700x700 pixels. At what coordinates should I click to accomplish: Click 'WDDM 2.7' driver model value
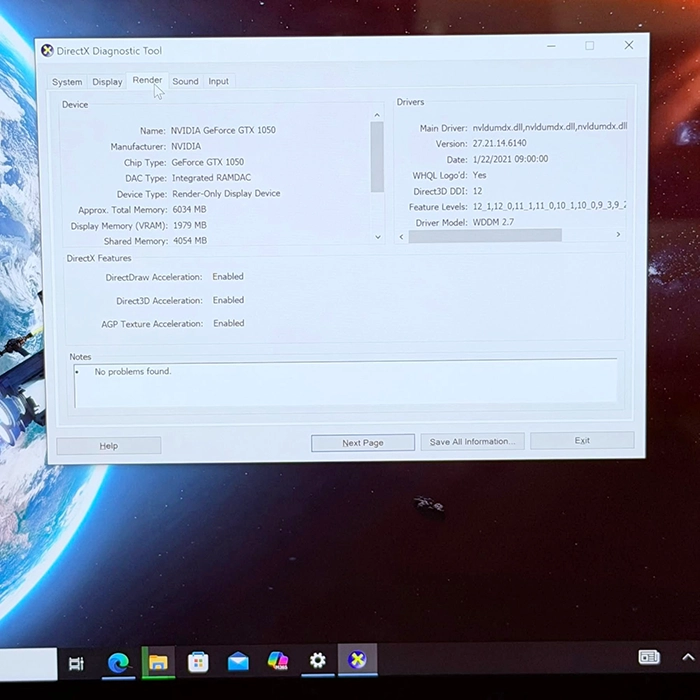pyautogui.click(x=493, y=222)
